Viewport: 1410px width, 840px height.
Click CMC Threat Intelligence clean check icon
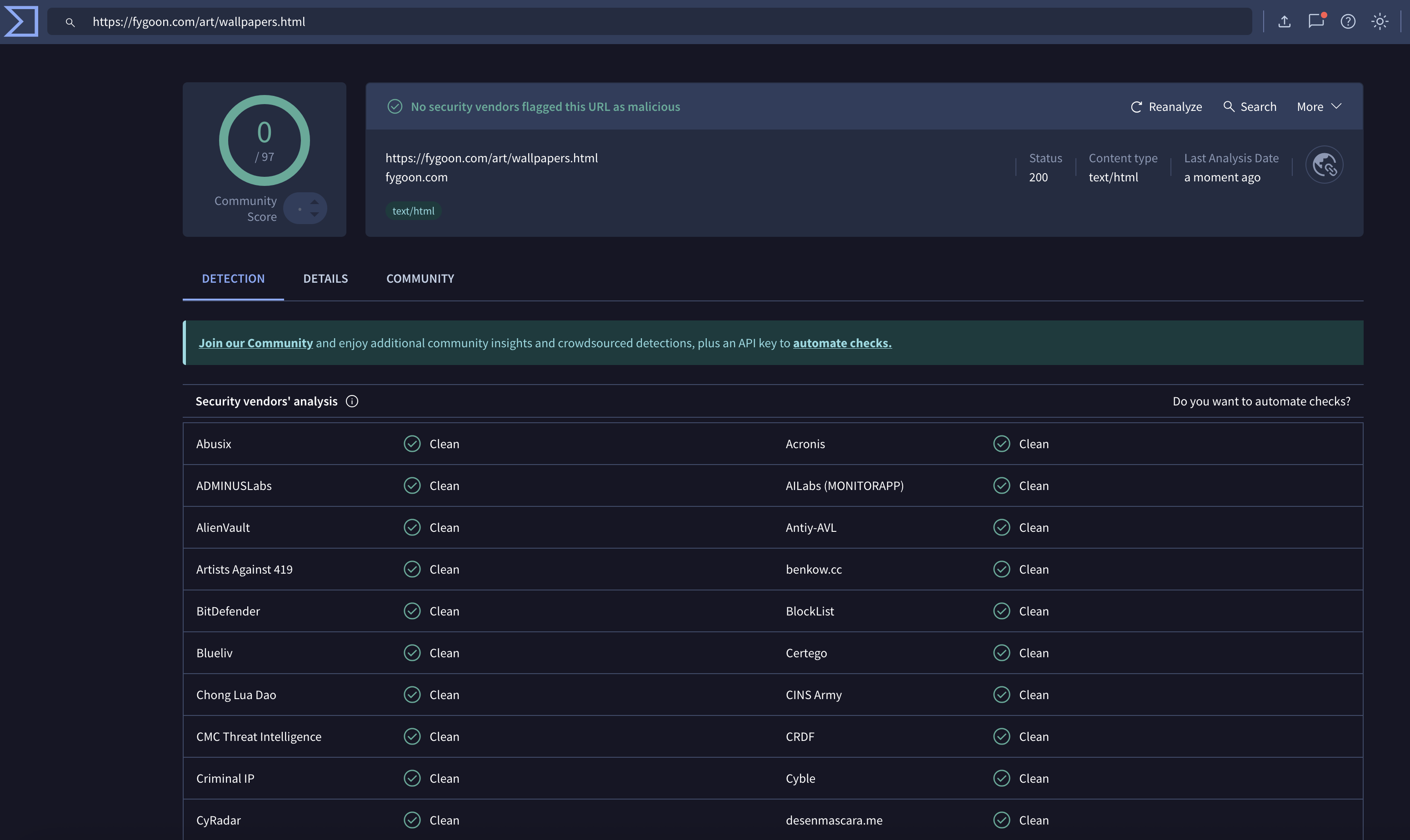click(412, 737)
